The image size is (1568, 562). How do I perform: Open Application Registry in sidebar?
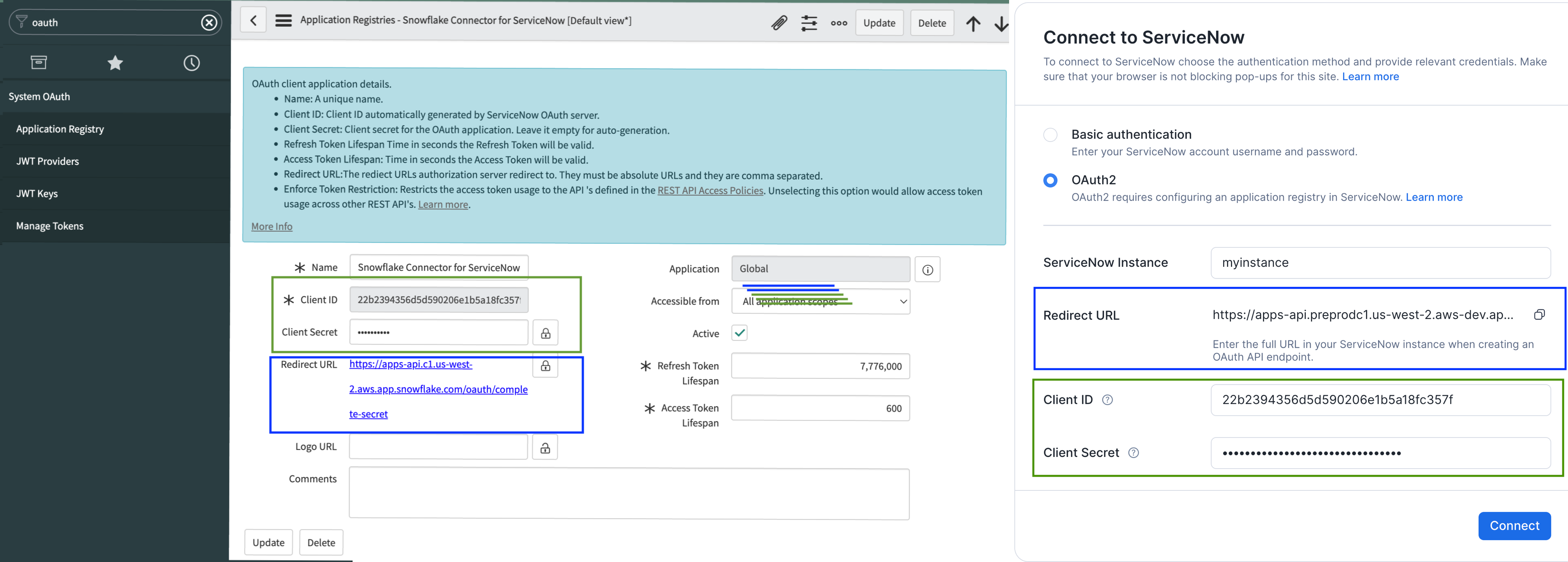tap(60, 129)
